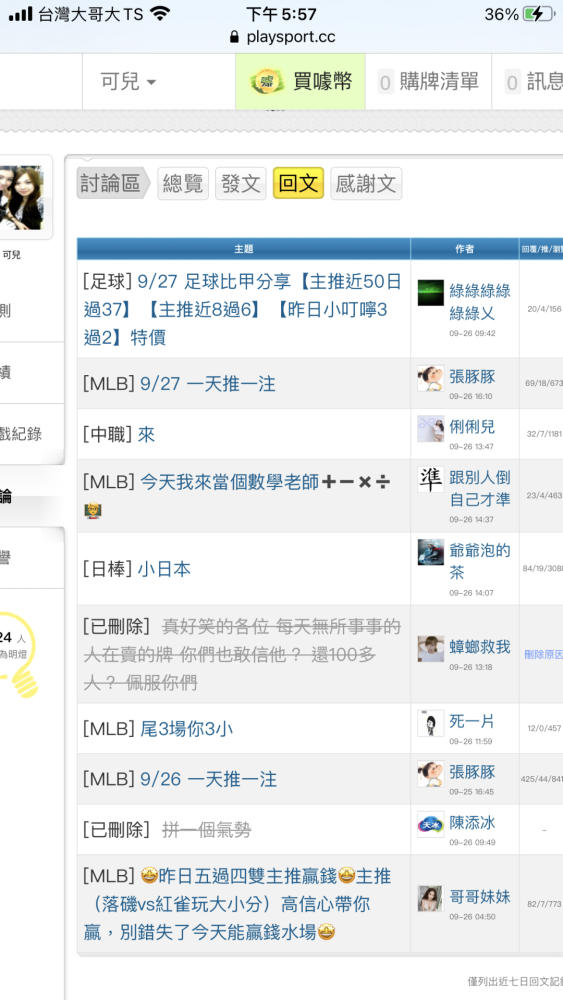Click 爺爺泡的茶's avatar

(431, 552)
